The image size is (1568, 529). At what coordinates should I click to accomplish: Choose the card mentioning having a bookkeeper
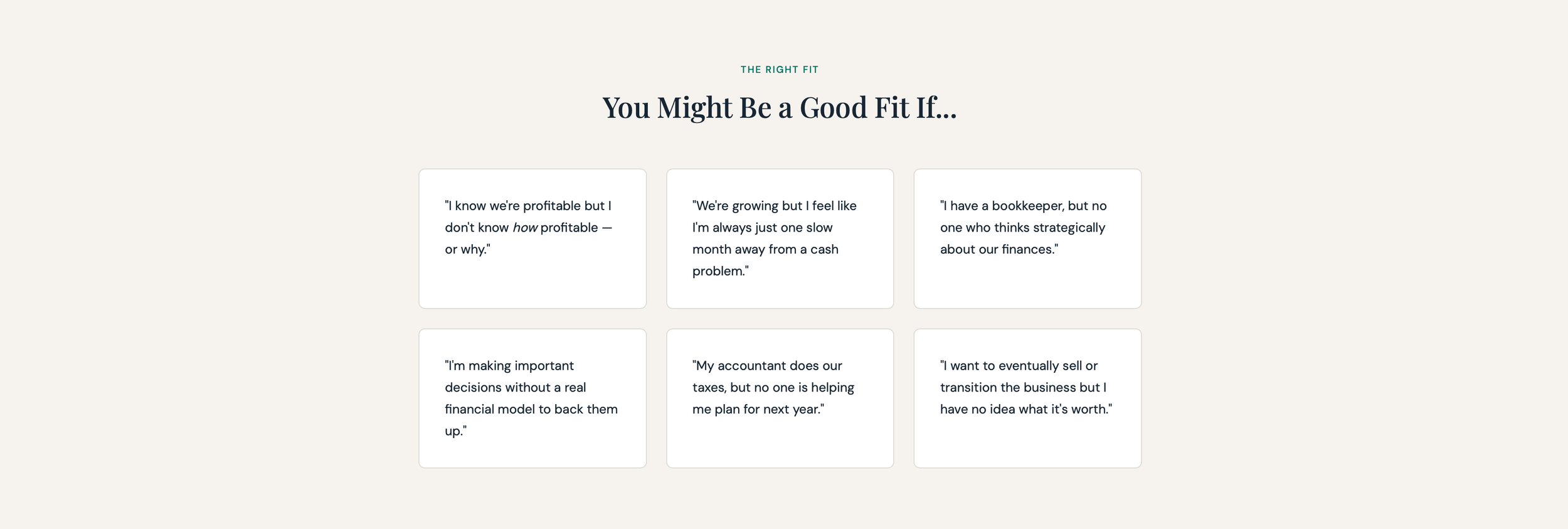[x=1027, y=238]
